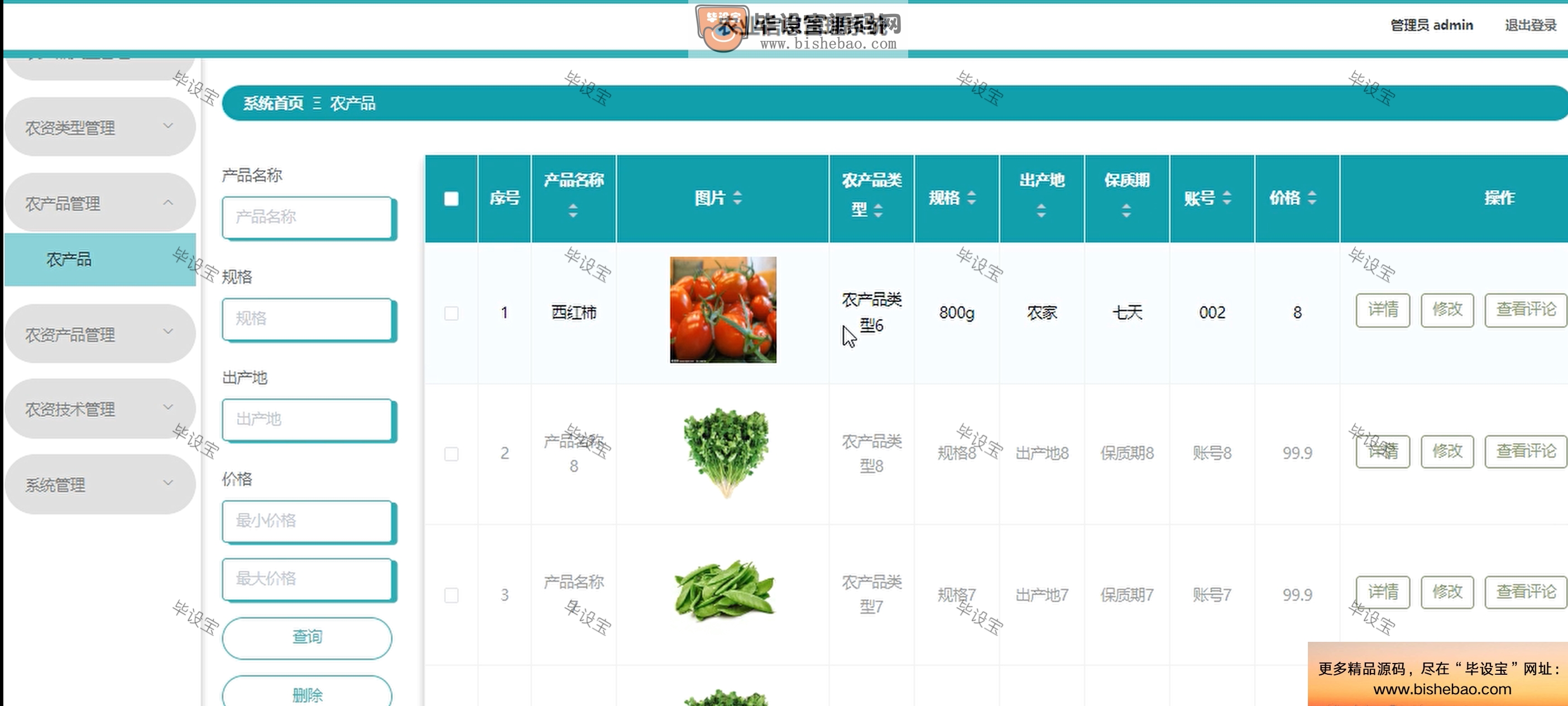The image size is (1568, 706).
Task: Click 修改 for 西红柿 row
Action: coord(1447,310)
